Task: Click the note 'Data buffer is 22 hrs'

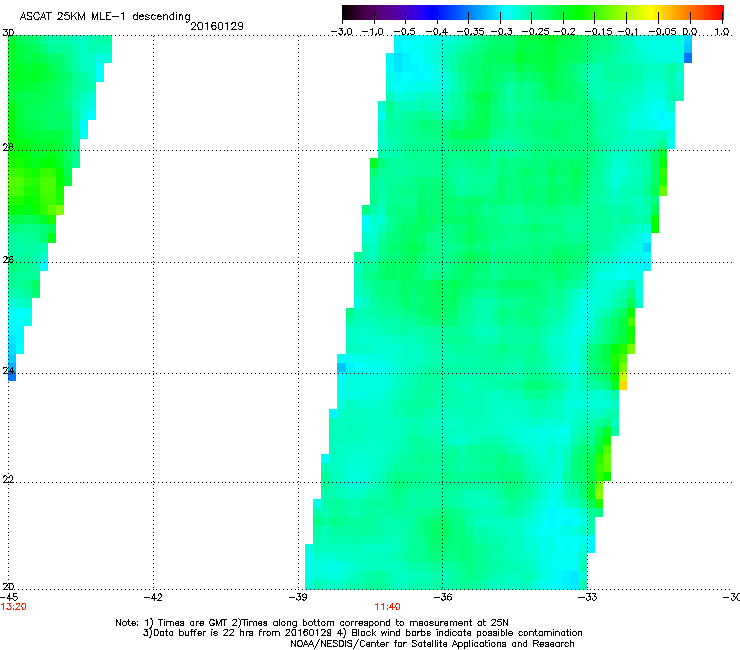Action: point(205,633)
